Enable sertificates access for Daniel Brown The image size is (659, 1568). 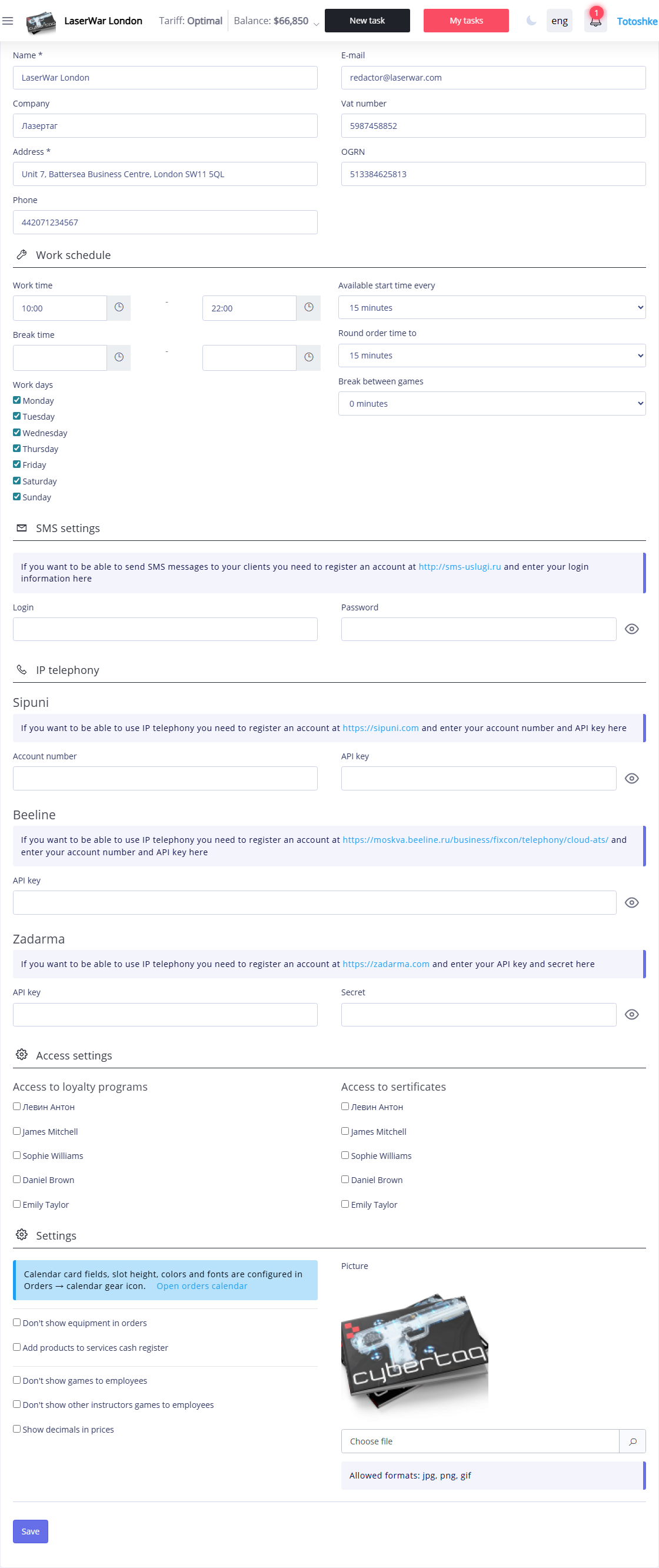click(x=345, y=1179)
